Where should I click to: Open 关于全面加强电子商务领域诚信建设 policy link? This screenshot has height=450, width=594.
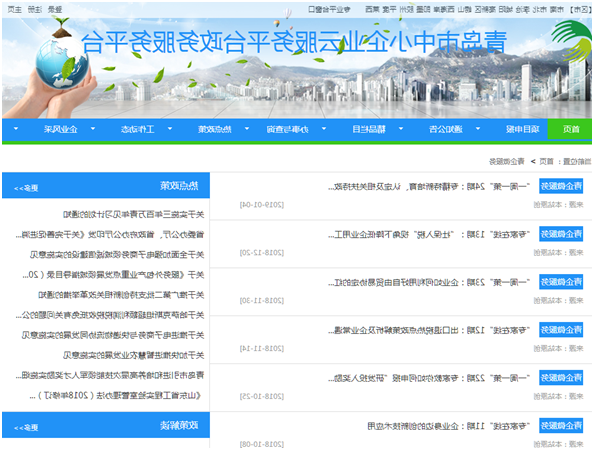pos(117,255)
